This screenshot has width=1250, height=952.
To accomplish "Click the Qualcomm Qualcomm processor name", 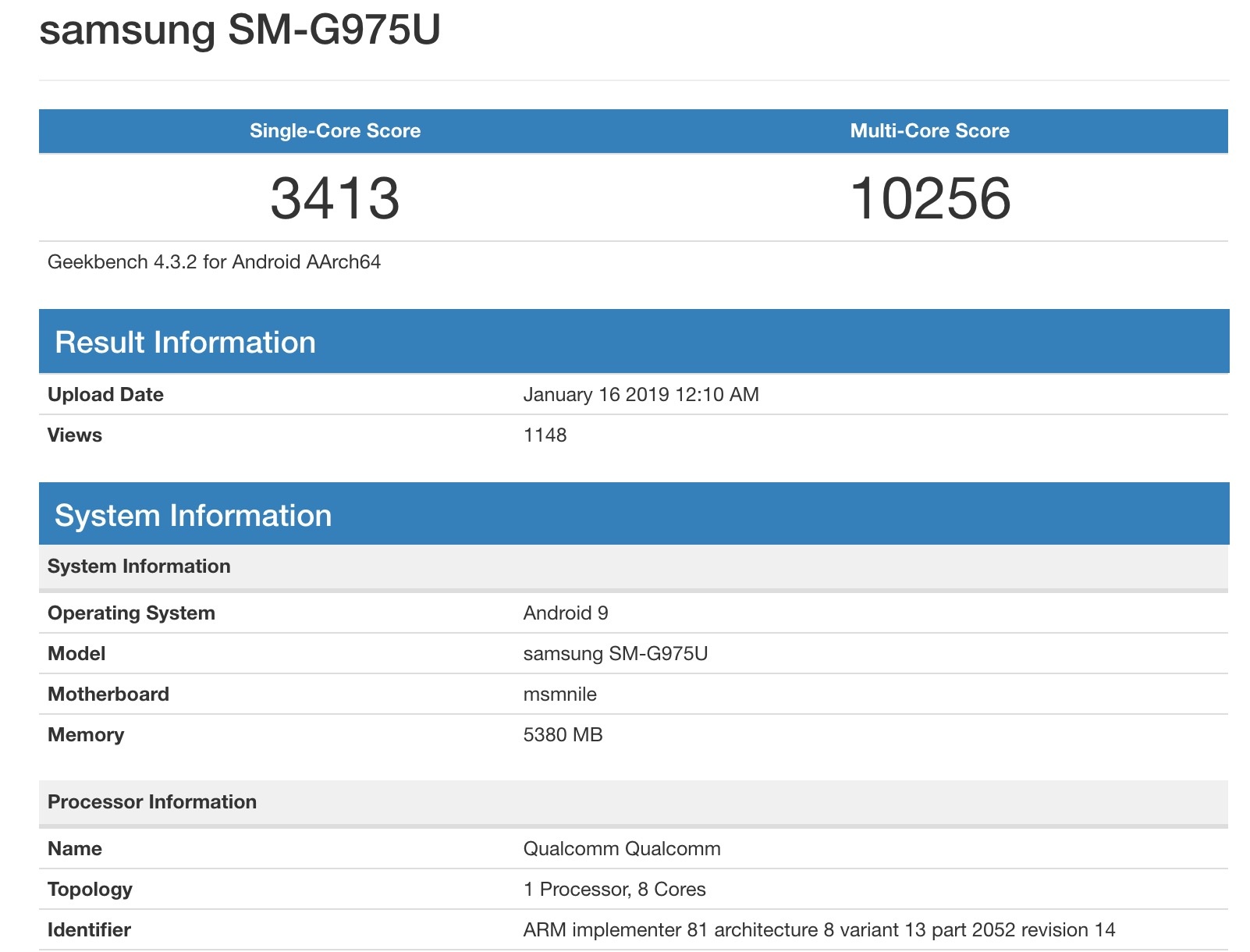I will point(621,849).
